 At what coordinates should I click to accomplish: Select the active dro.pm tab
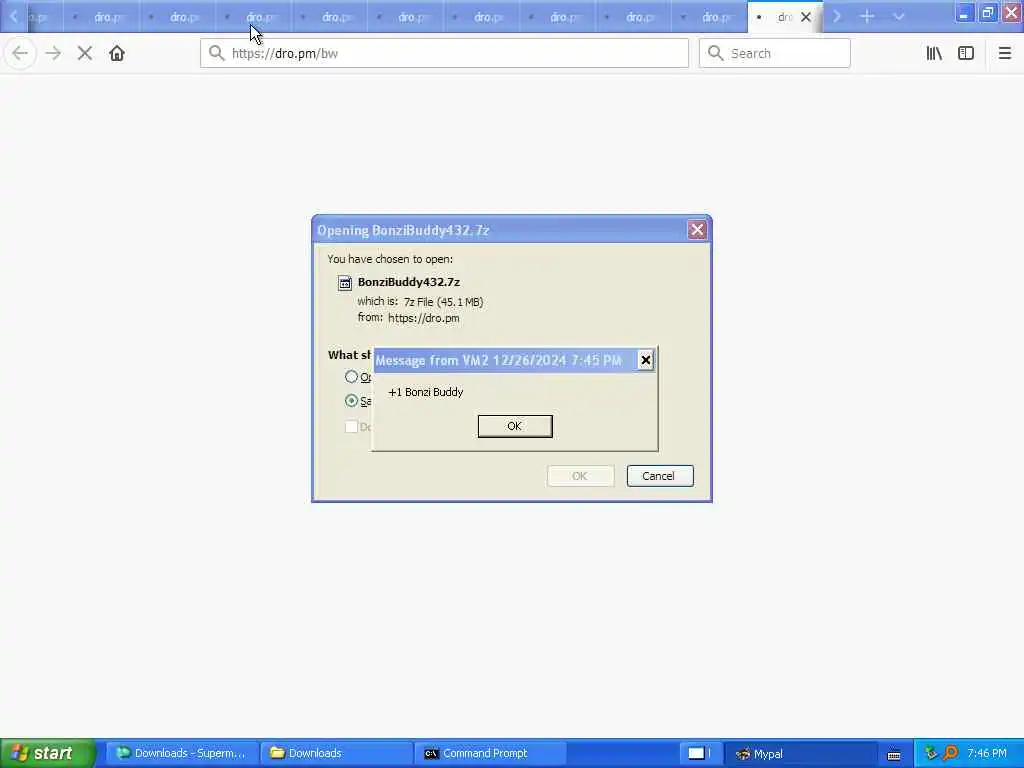785,17
